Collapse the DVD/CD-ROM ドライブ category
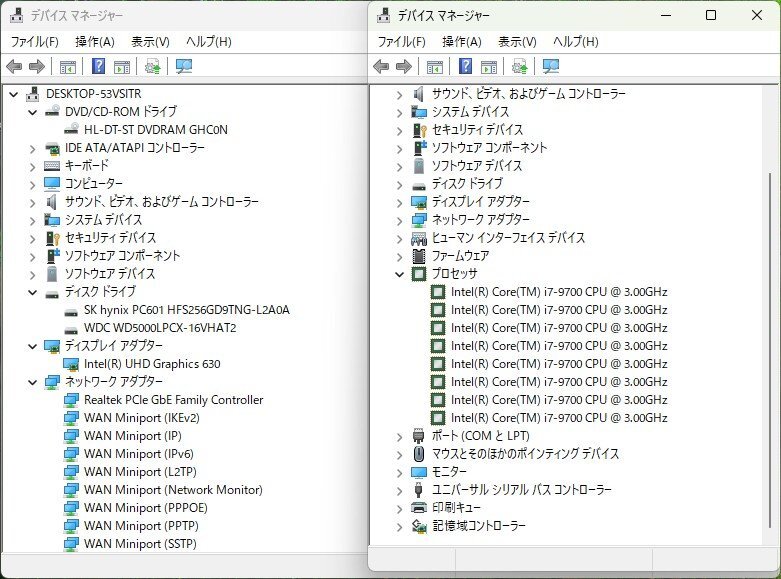 pyautogui.click(x=32, y=112)
